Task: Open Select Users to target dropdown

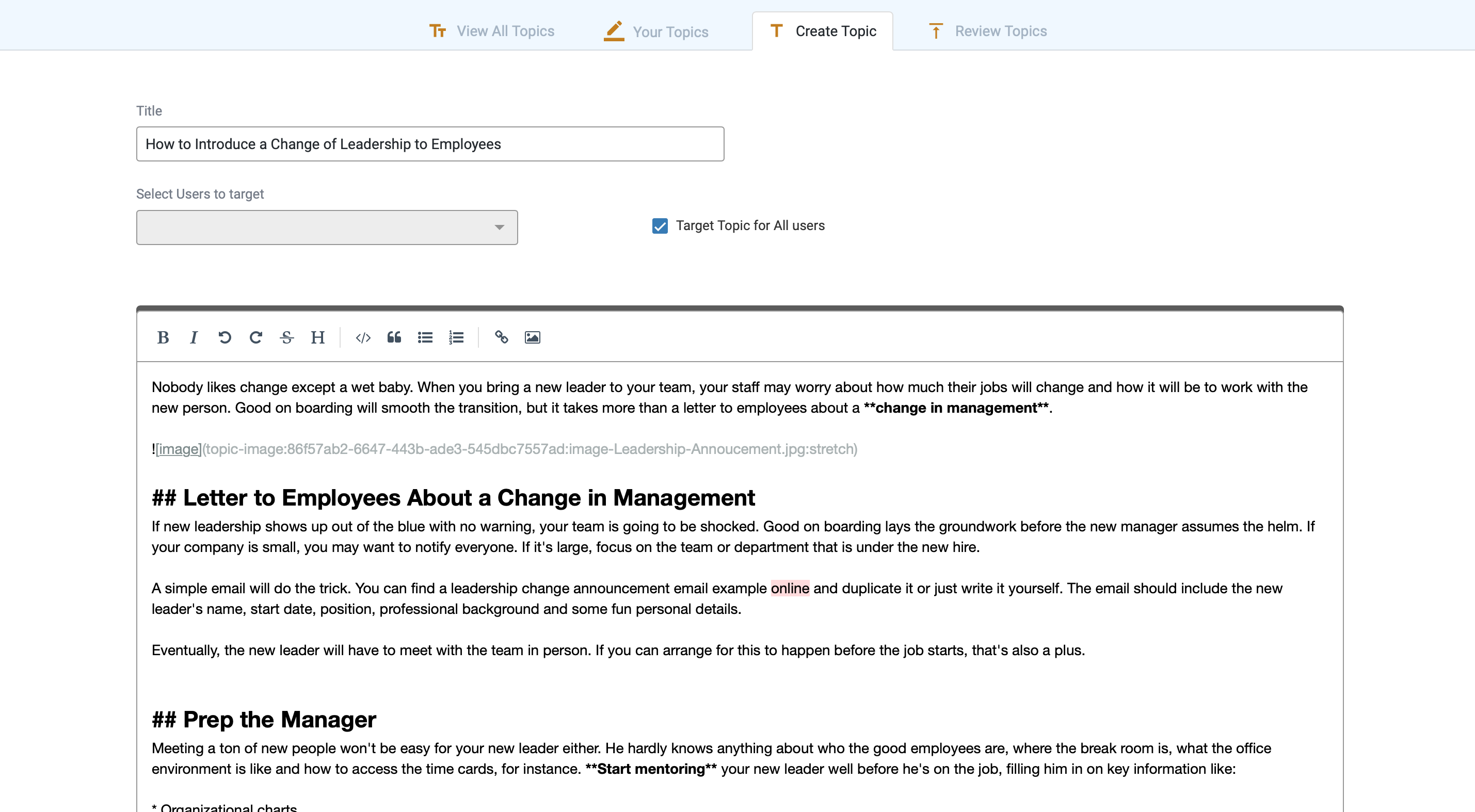Action: click(327, 227)
